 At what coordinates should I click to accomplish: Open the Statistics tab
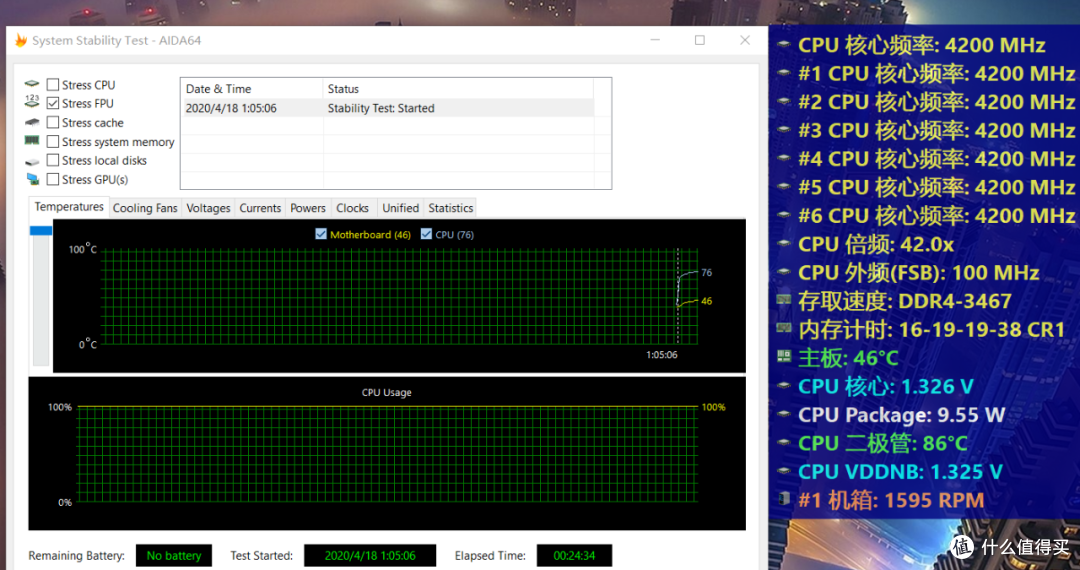point(450,208)
